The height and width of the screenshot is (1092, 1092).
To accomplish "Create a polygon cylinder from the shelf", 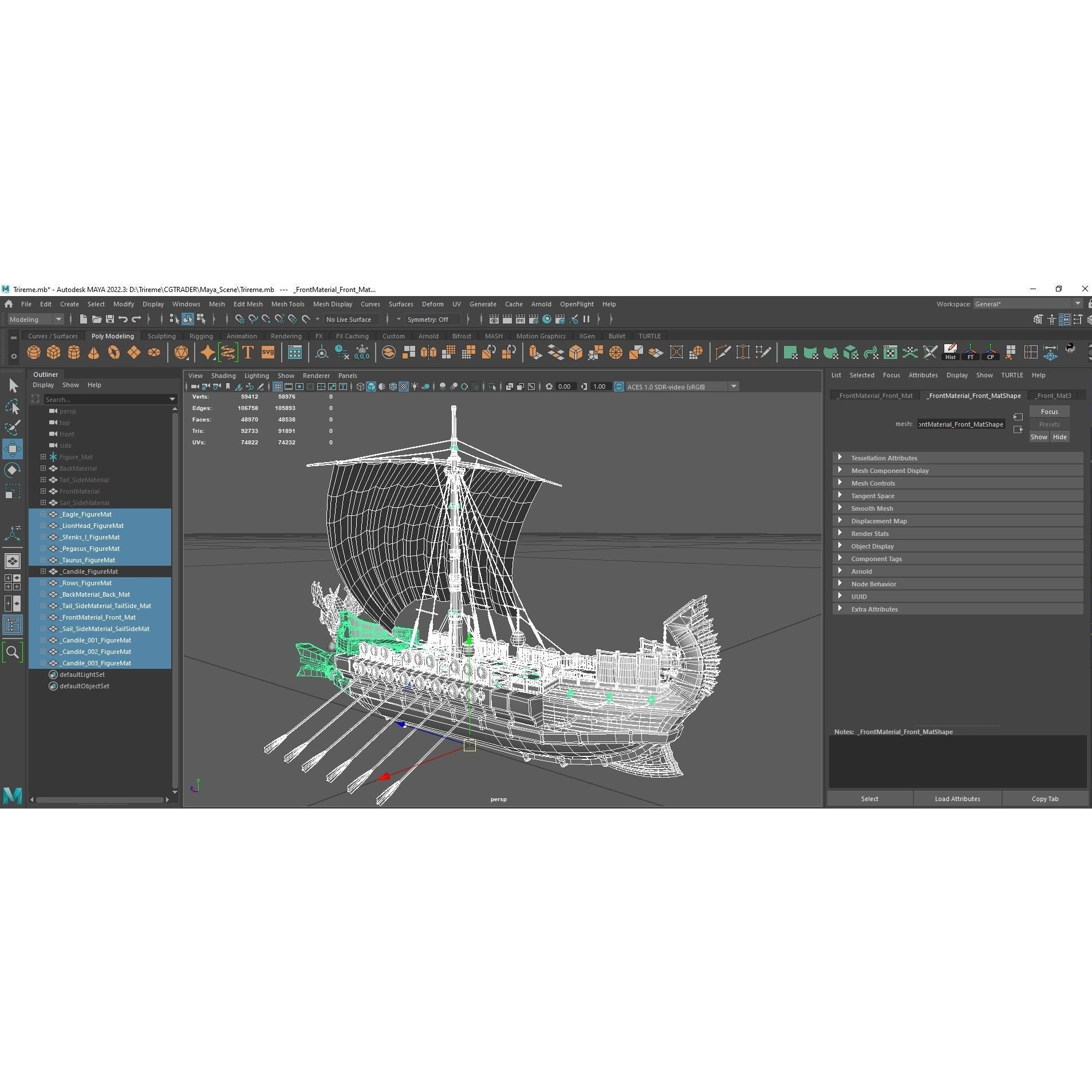I will pyautogui.click(x=74, y=353).
